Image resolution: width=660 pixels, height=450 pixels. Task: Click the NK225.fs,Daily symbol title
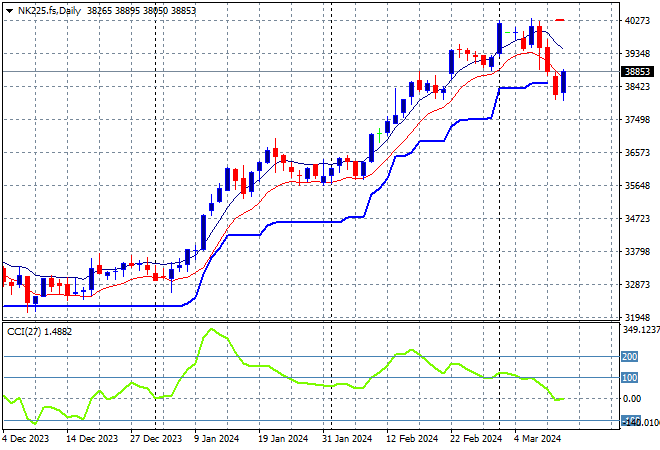(x=50, y=9)
